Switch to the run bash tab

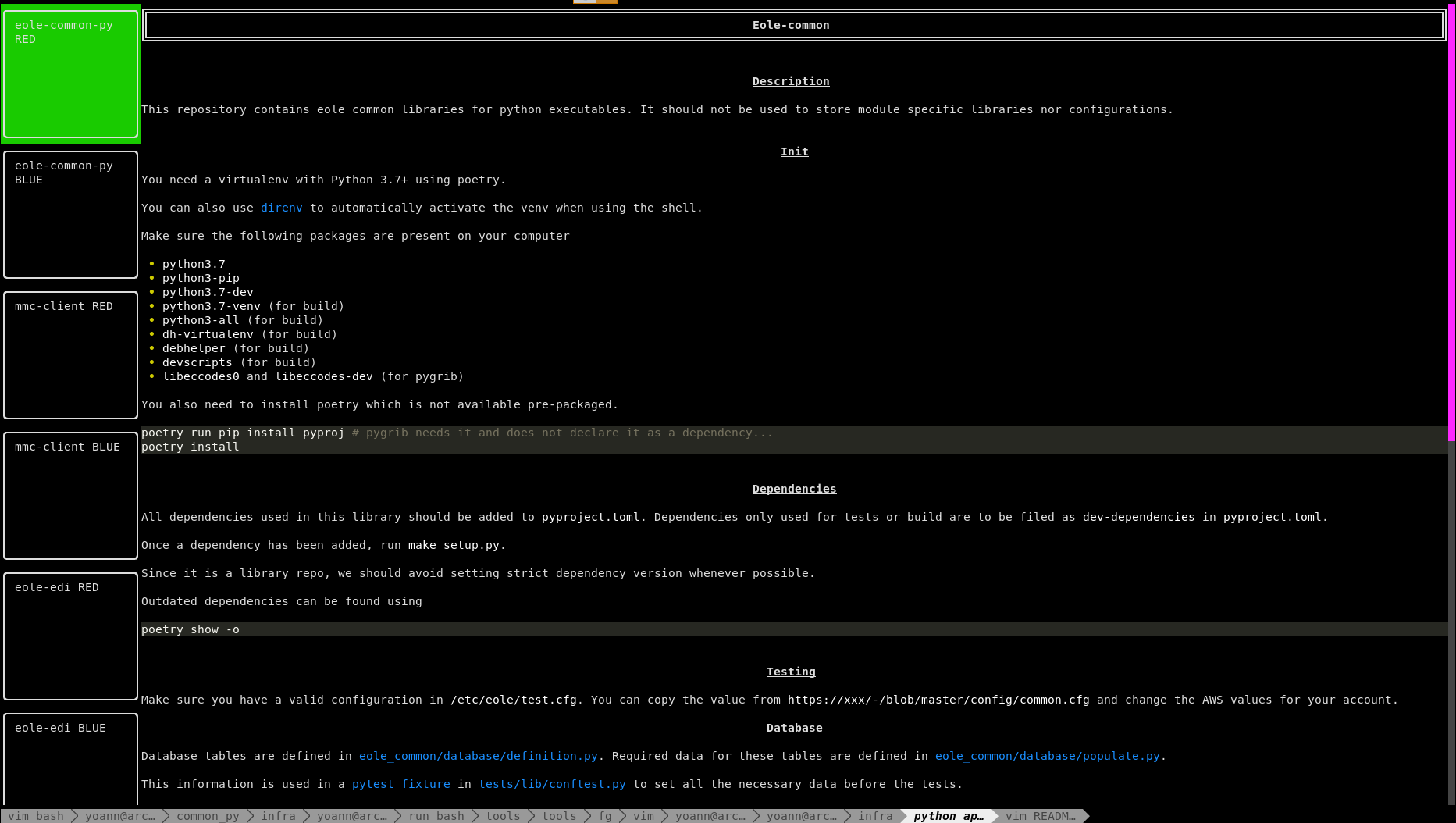coord(436,816)
